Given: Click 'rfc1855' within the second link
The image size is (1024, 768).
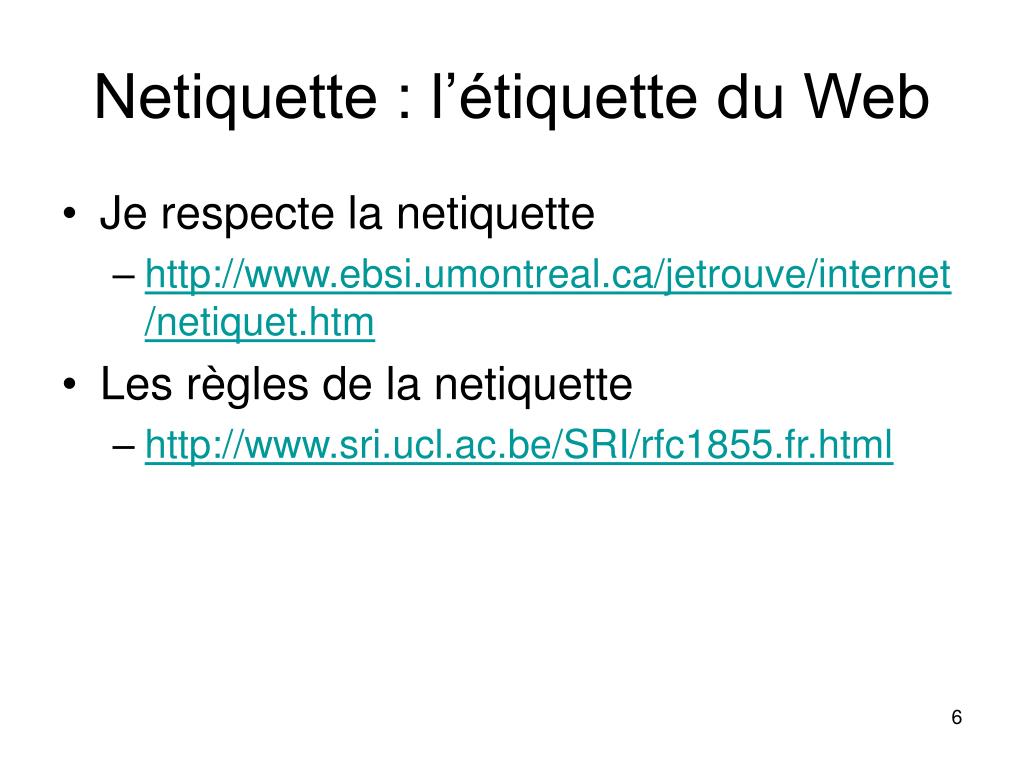Looking at the screenshot, I should [707, 445].
